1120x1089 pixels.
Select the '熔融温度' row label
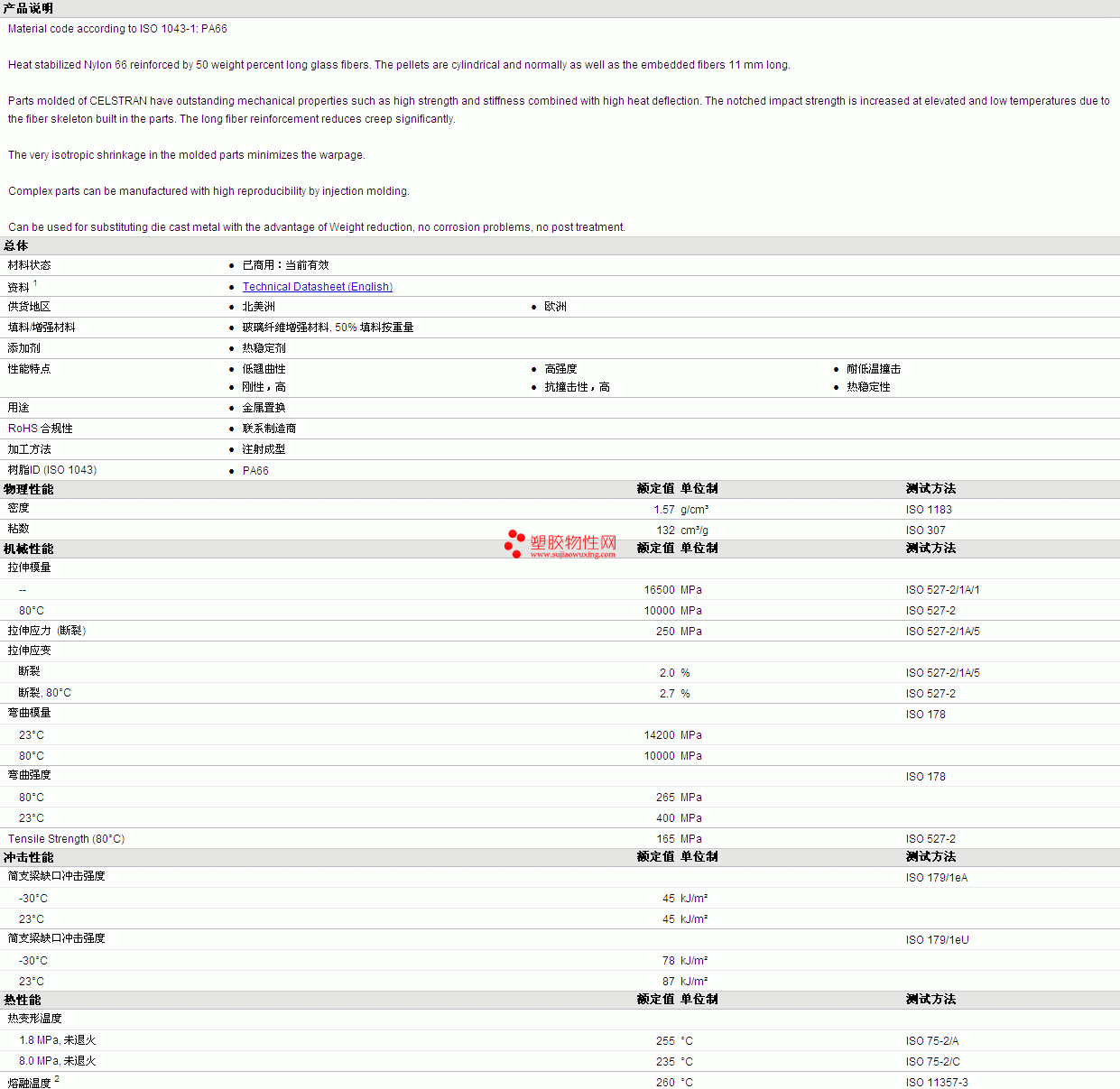pos(30,1083)
